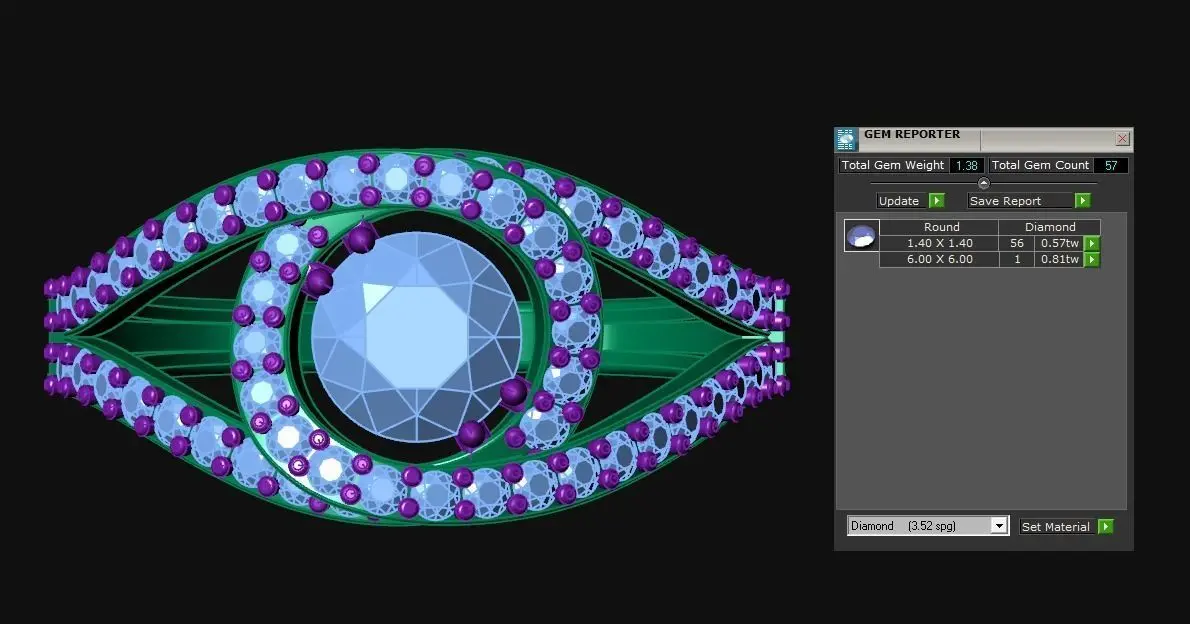1190x624 pixels.
Task: Select the large center round gem in viewport
Action: click(x=416, y=337)
